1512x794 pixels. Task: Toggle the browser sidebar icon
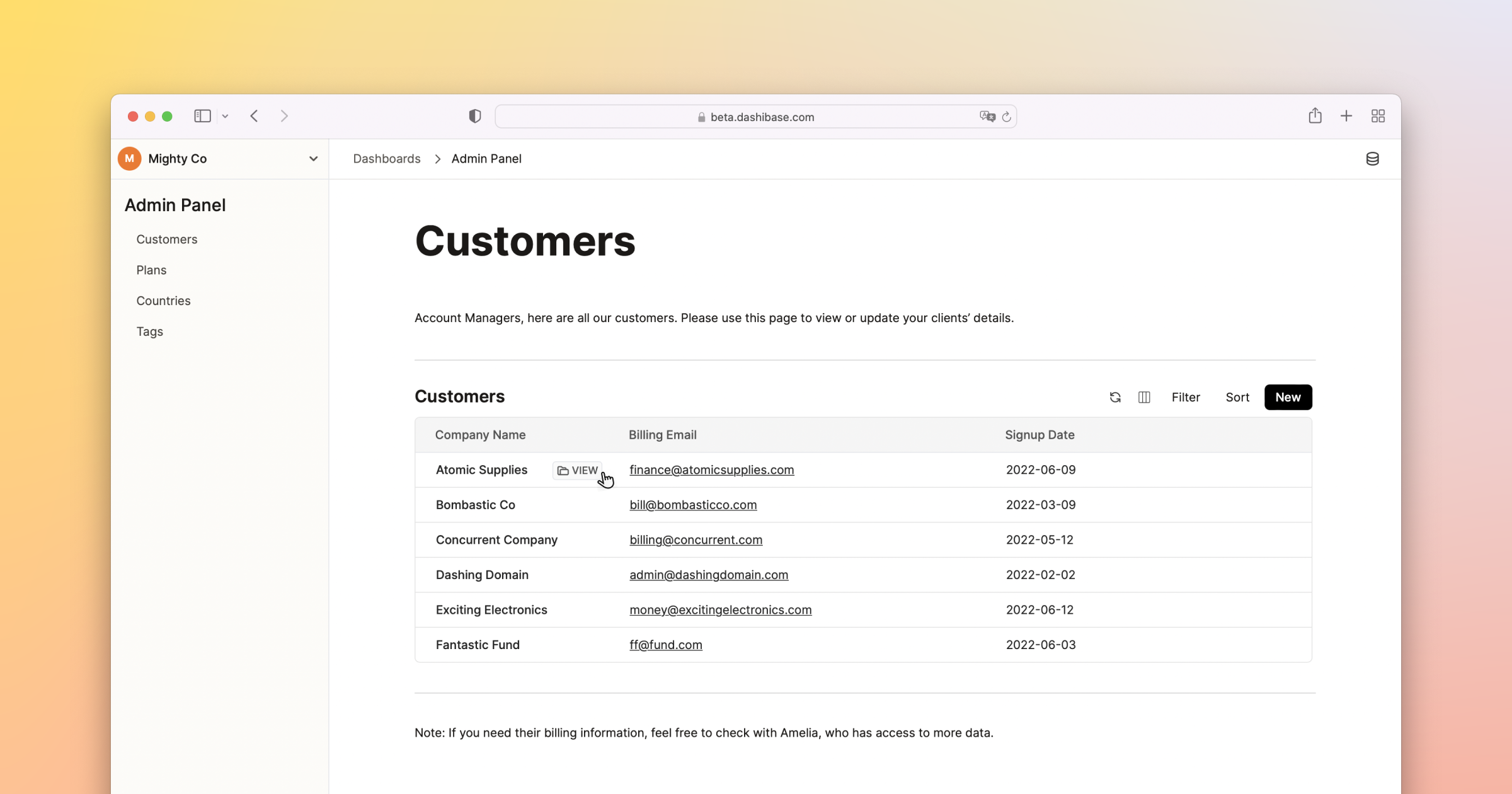coord(202,116)
